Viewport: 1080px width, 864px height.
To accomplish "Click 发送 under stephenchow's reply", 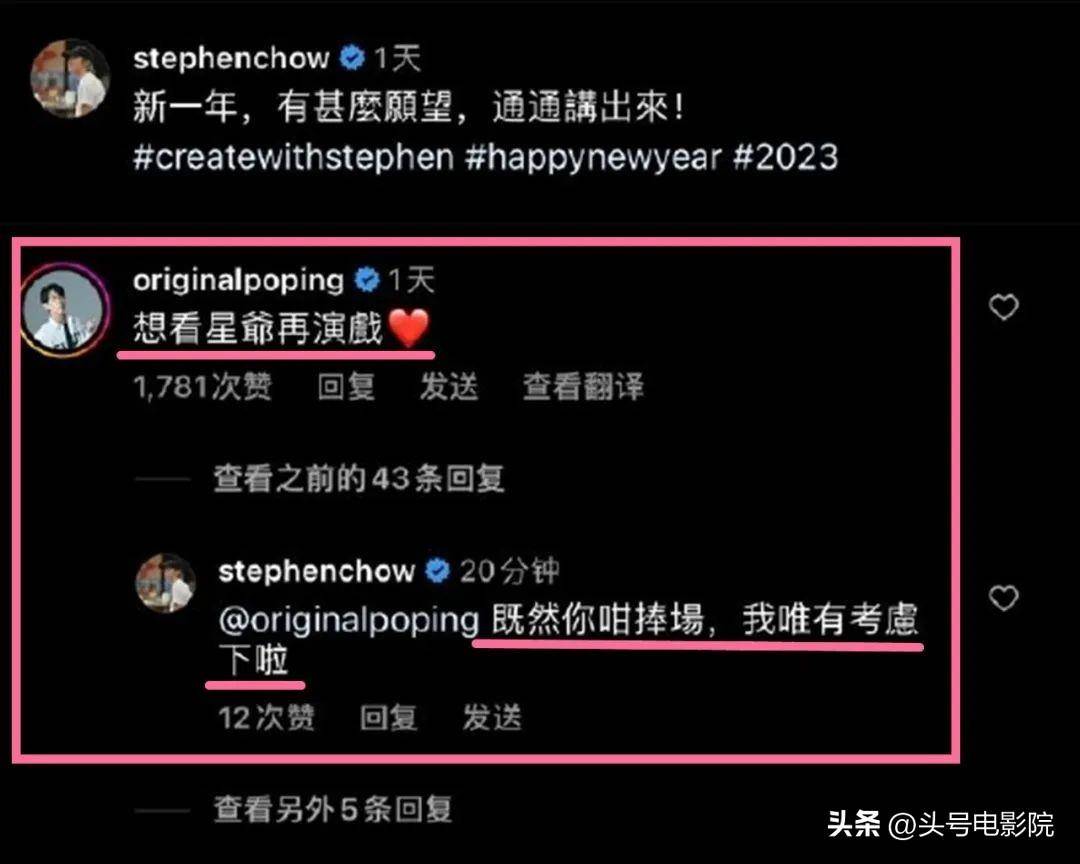I will coord(492,717).
